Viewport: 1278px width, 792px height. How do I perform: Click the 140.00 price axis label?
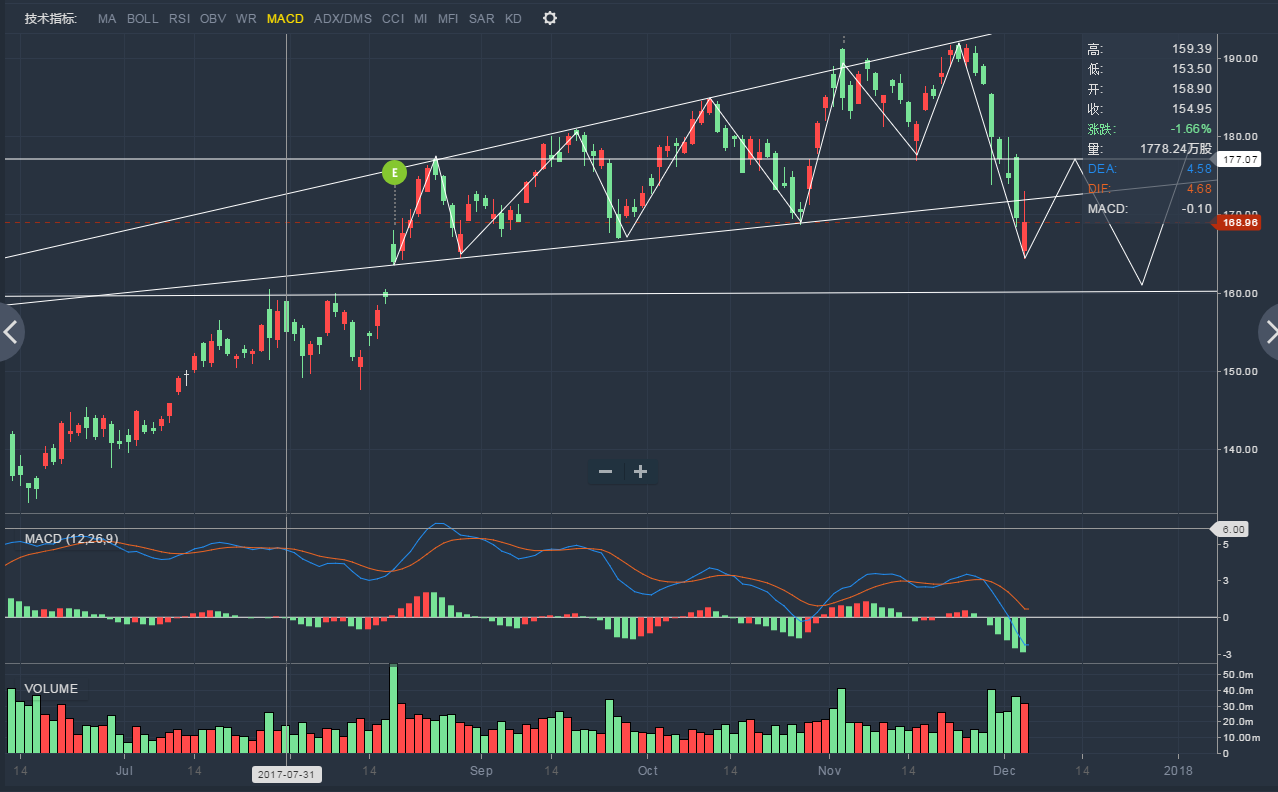[x=1238, y=450]
